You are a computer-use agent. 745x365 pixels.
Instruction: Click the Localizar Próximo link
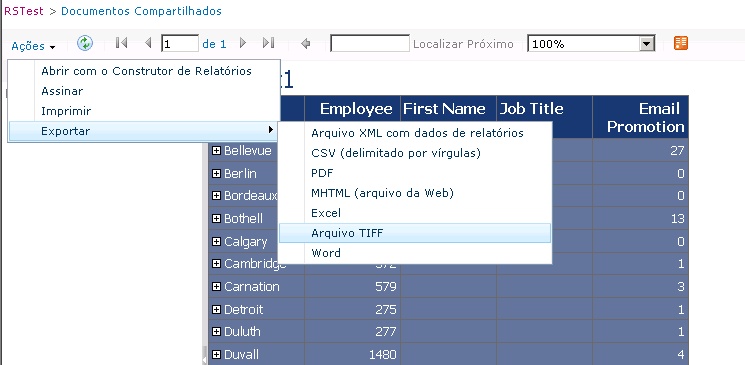pyautogui.click(x=463, y=44)
